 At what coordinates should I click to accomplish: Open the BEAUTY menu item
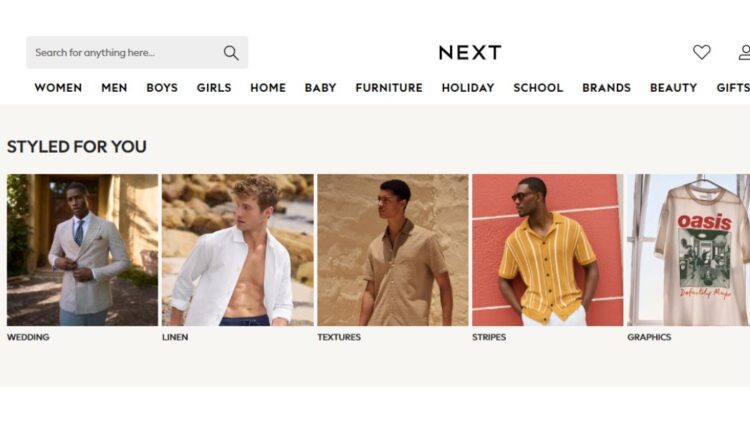point(673,88)
